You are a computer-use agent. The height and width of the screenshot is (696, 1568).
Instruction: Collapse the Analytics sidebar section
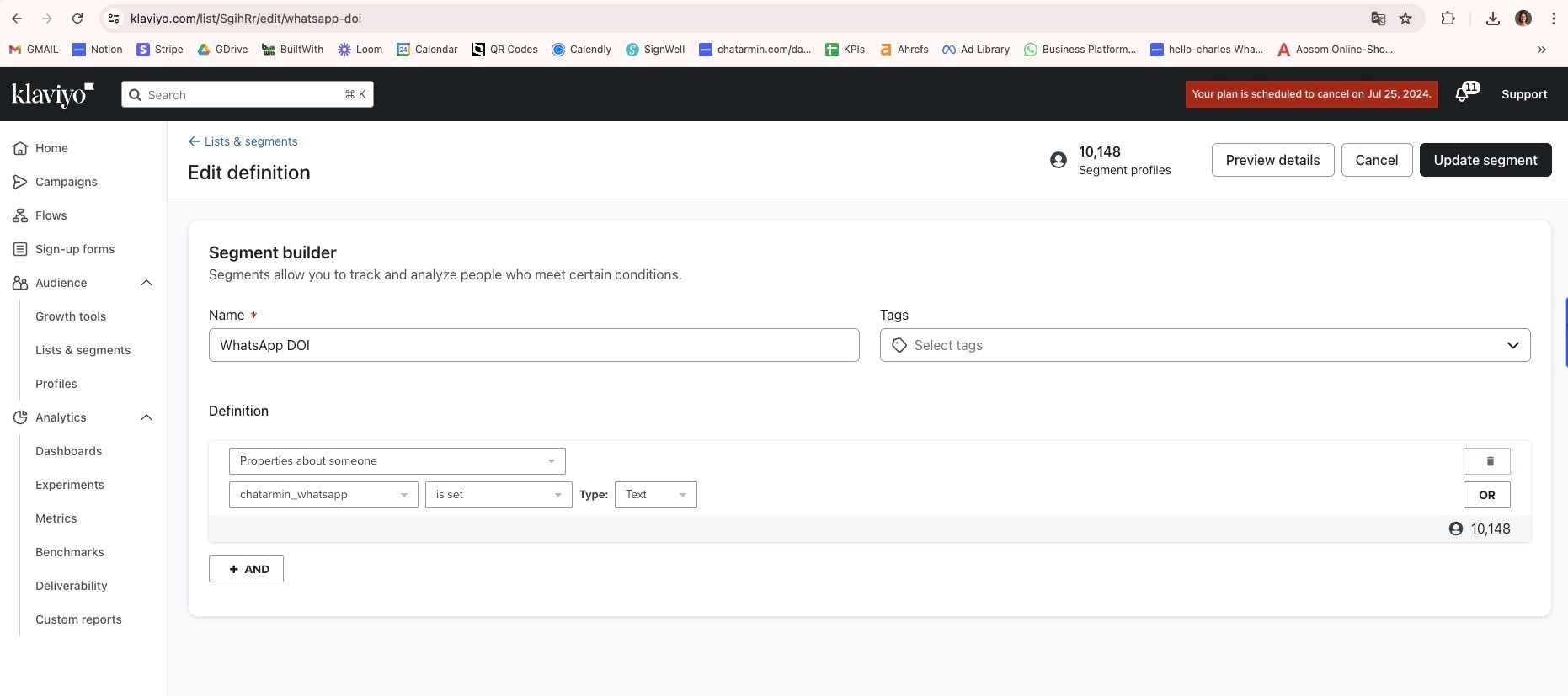(147, 417)
